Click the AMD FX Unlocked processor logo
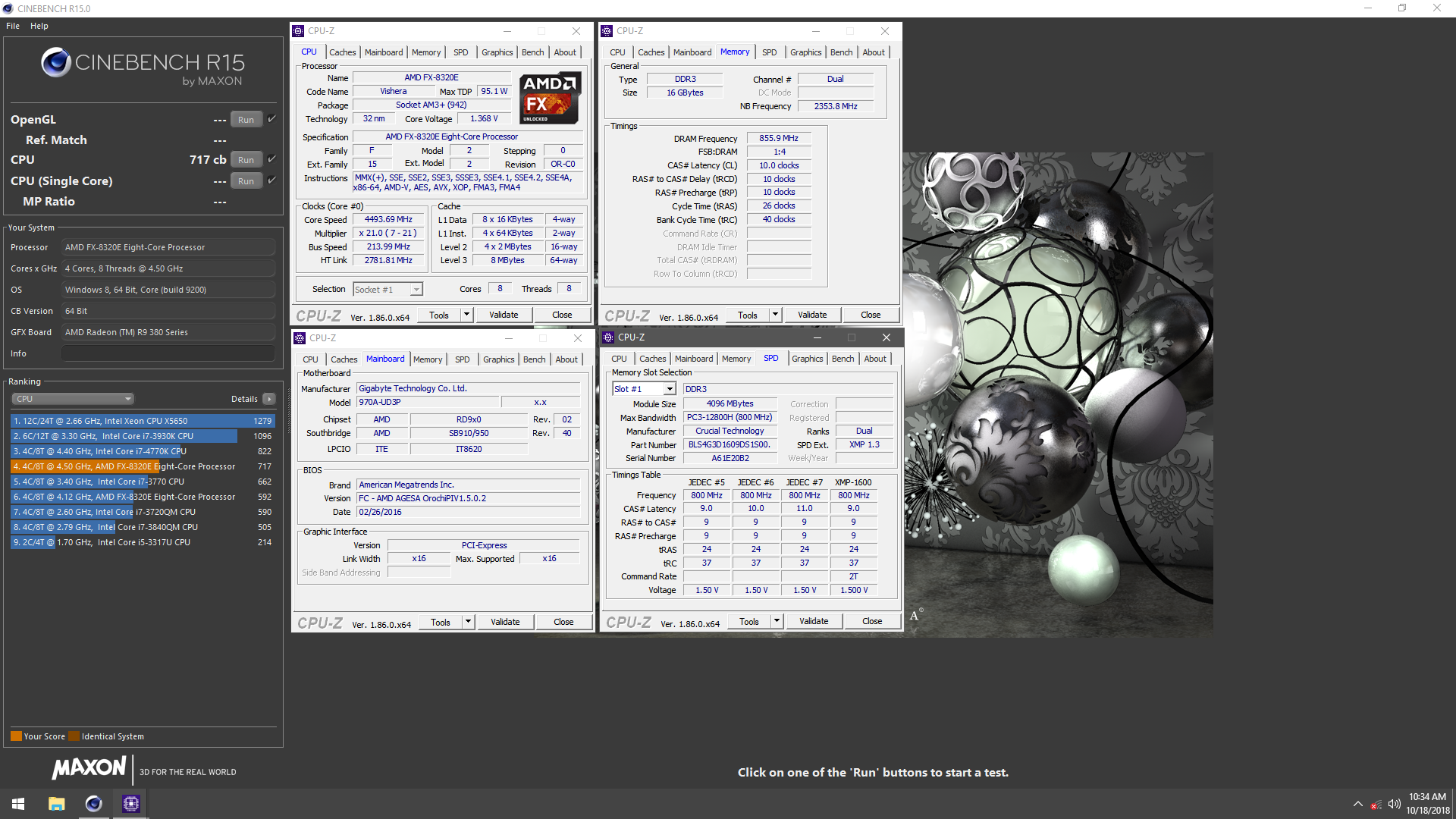1456x819 pixels. click(x=551, y=99)
